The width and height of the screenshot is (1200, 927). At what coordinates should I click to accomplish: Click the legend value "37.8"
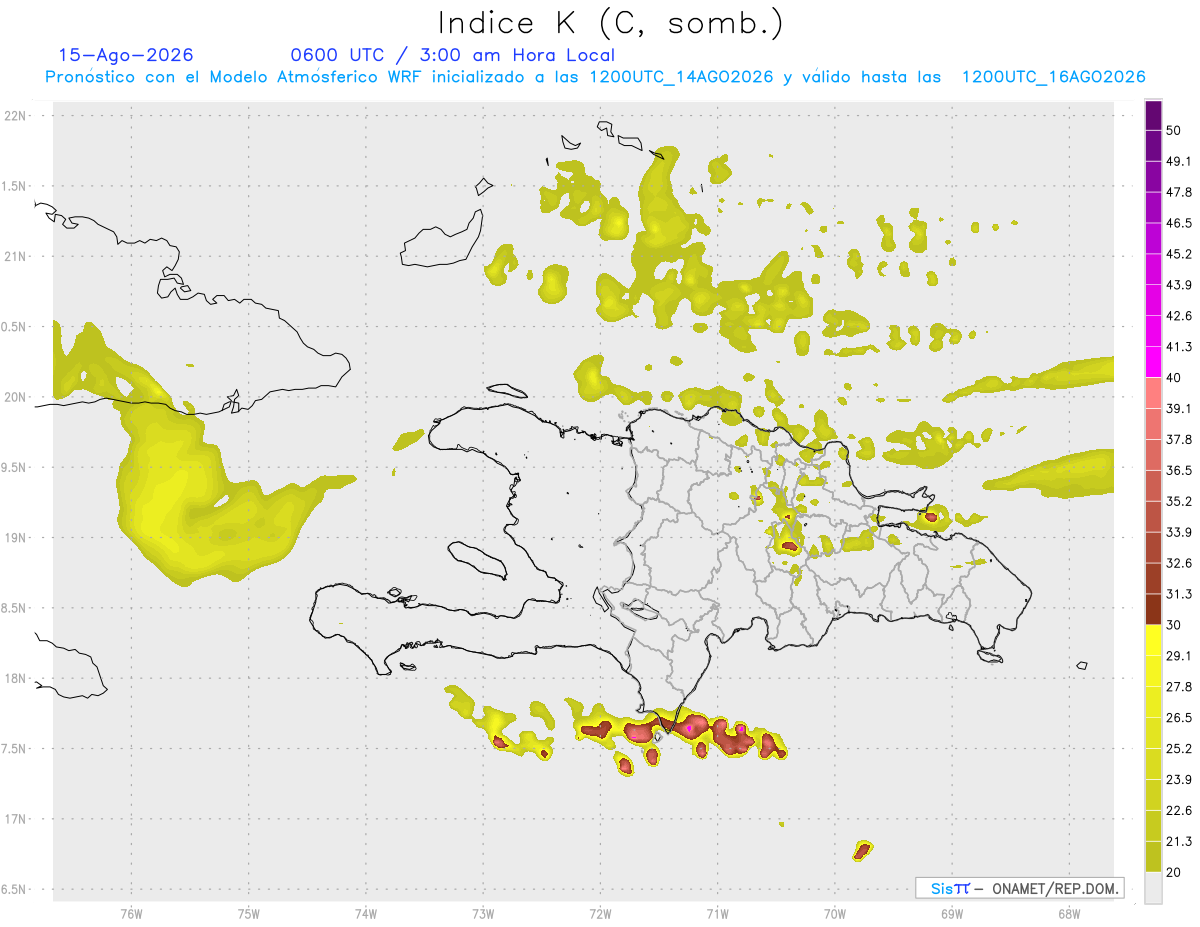pyautogui.click(x=1179, y=440)
